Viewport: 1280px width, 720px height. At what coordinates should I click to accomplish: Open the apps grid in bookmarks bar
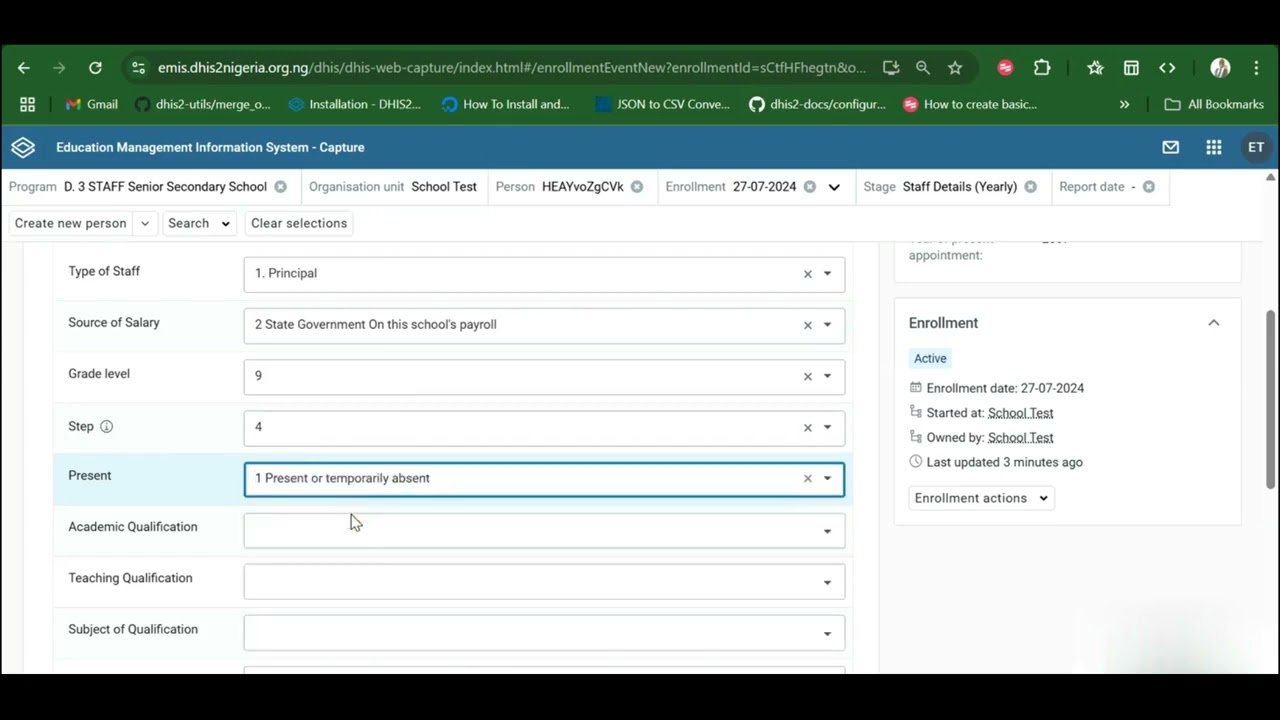pos(27,104)
